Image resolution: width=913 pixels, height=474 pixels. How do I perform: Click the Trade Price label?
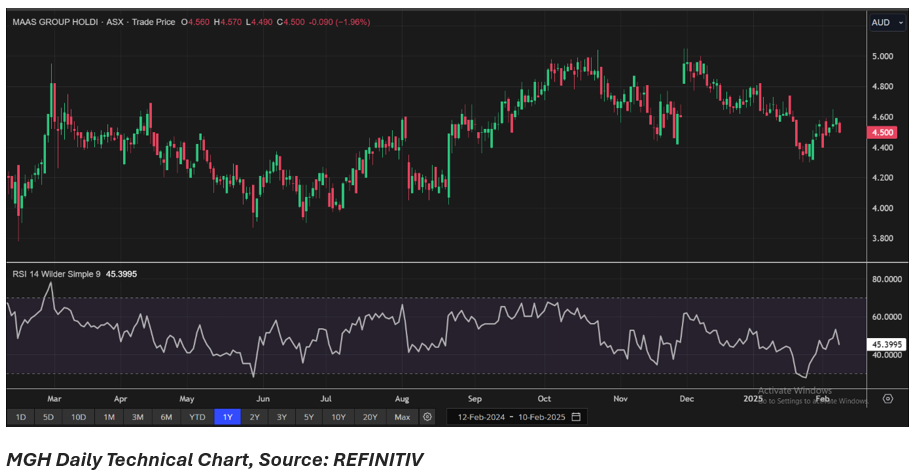pos(154,22)
